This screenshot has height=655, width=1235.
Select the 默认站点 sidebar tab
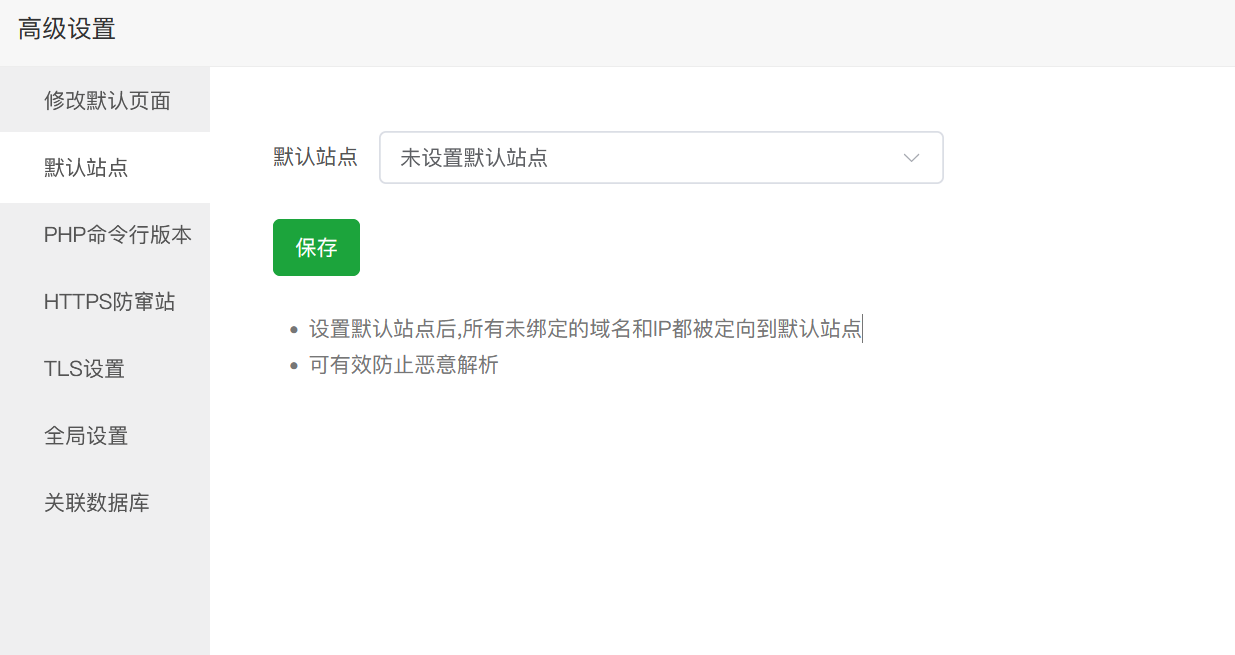pos(105,167)
